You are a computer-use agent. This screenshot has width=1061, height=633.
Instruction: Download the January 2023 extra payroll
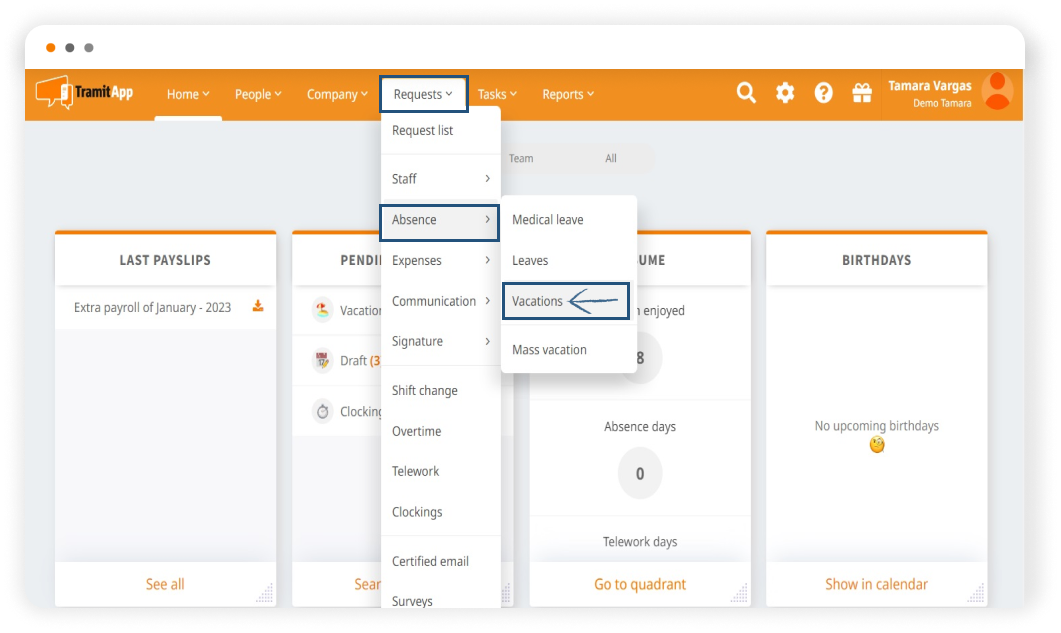258,307
